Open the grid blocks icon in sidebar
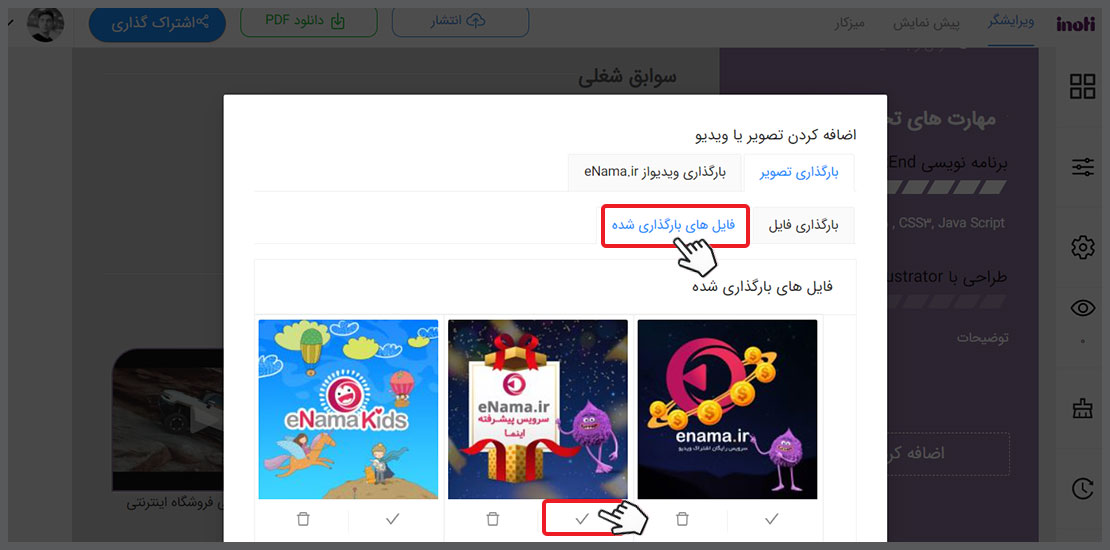The image size is (1110, 550). coord(1082,86)
